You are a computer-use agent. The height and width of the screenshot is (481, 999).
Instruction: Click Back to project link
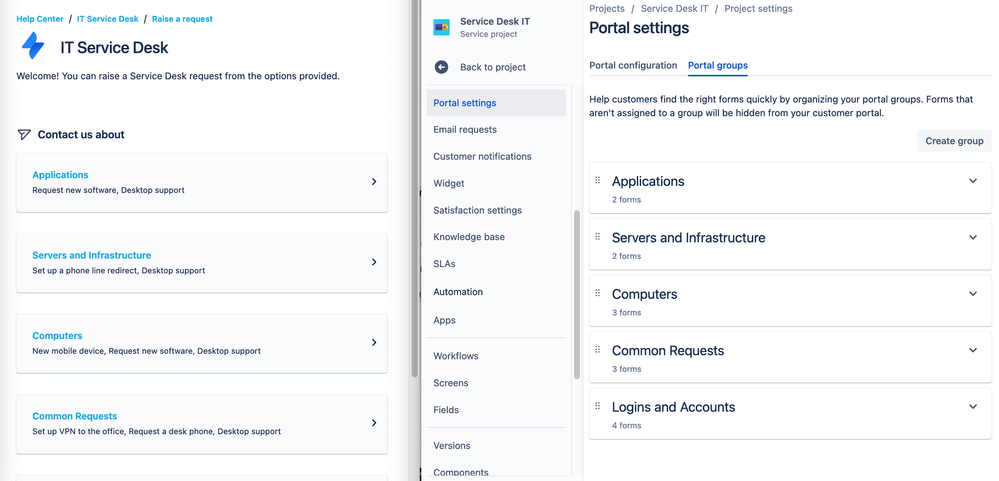click(x=492, y=67)
